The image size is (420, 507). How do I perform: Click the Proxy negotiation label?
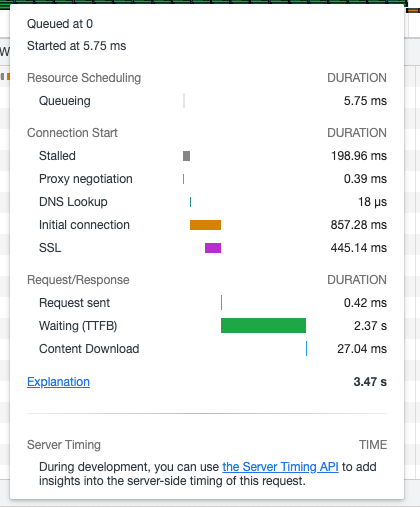[86, 179]
